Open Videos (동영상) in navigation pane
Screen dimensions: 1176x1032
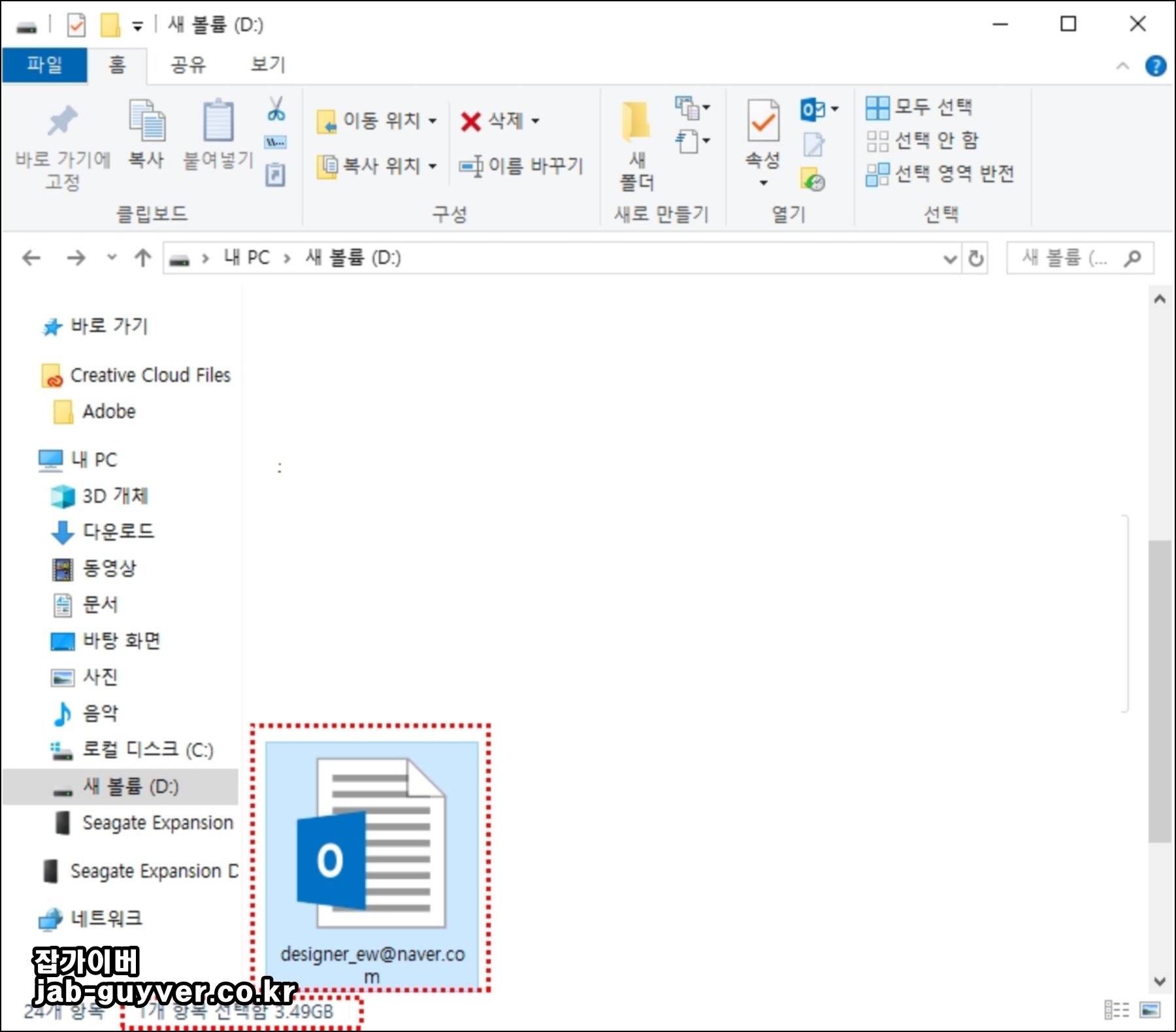point(94,568)
